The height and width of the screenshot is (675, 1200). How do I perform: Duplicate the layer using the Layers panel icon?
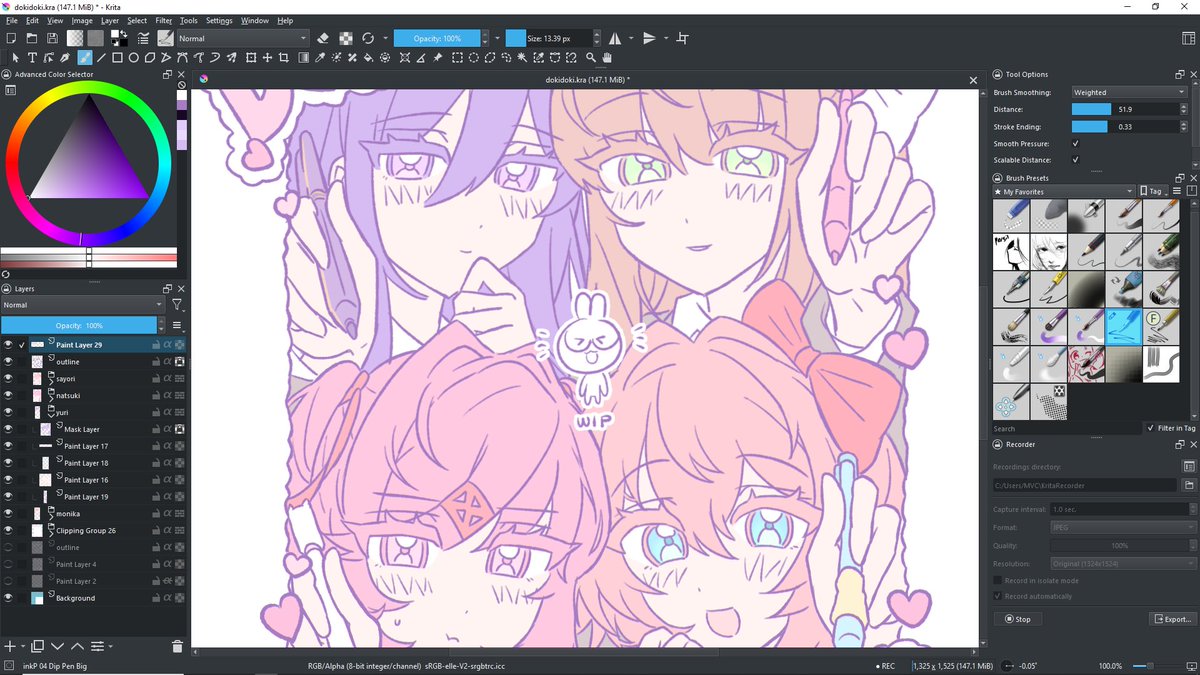37,646
